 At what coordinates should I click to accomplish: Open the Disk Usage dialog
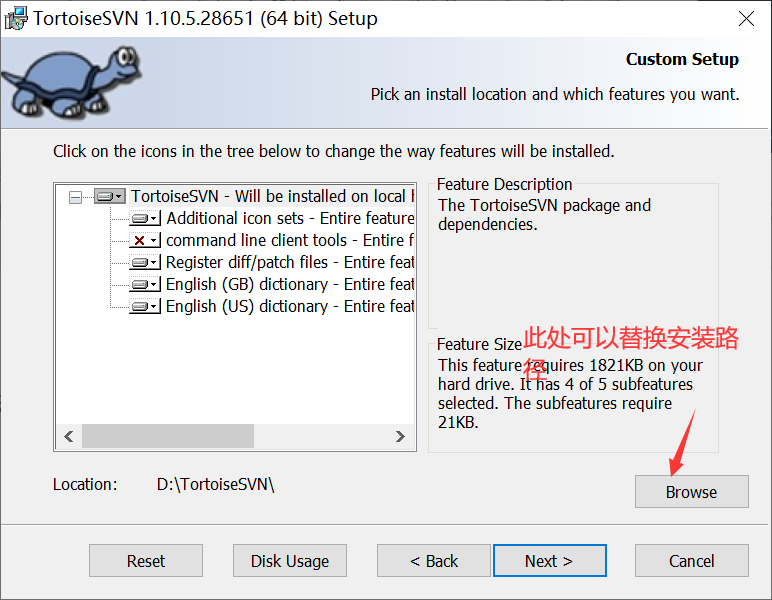coord(290,561)
